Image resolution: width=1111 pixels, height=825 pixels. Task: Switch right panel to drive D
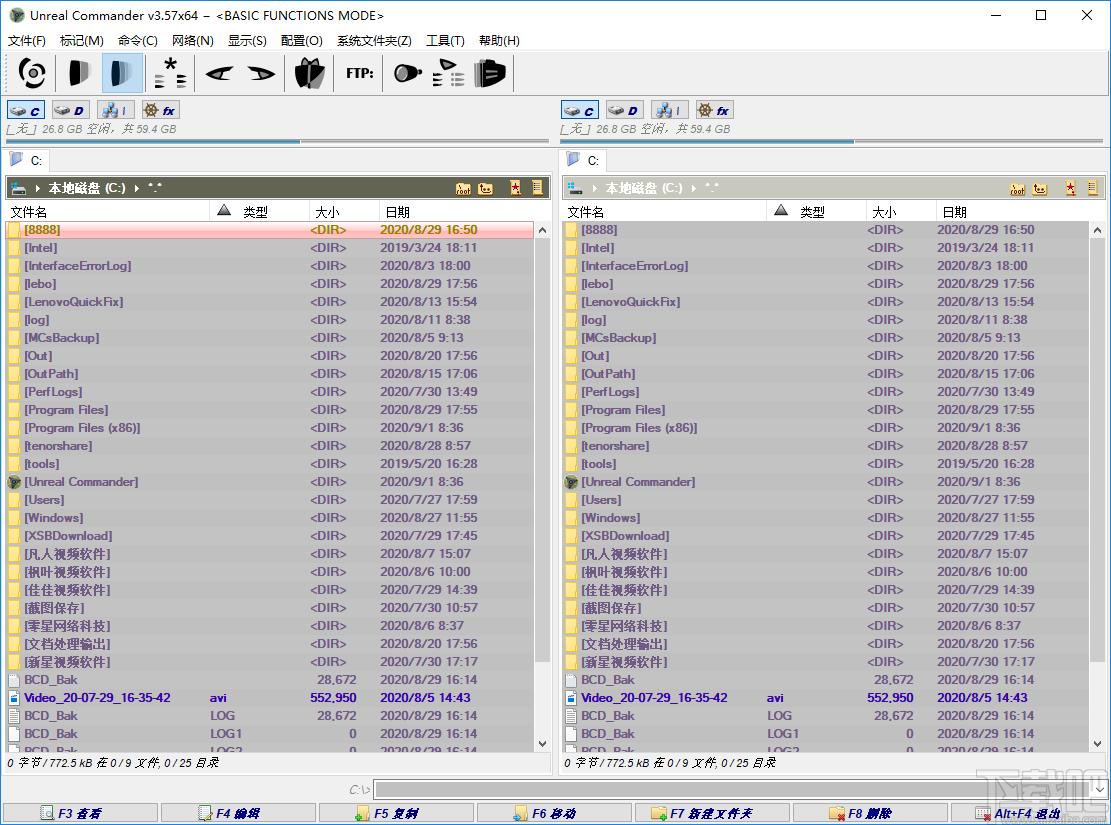pos(624,111)
